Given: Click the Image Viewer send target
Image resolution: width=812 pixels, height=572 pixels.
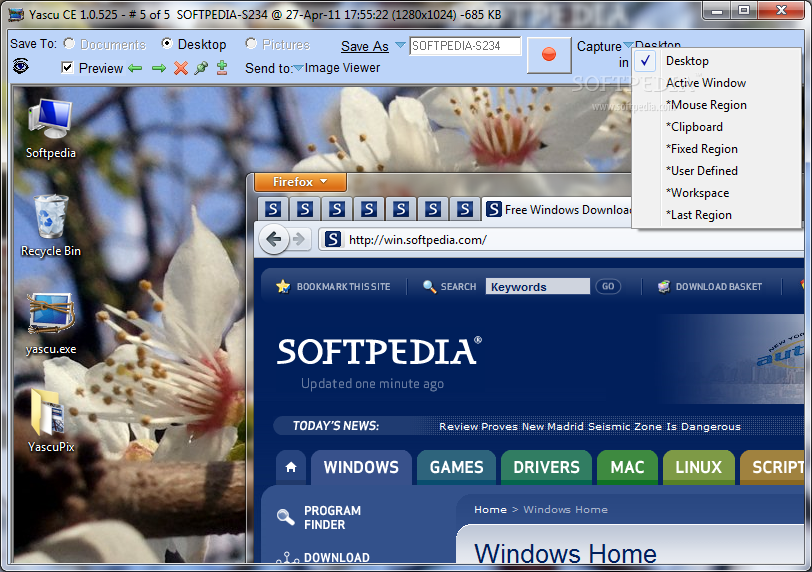Looking at the screenshot, I should pos(342,68).
